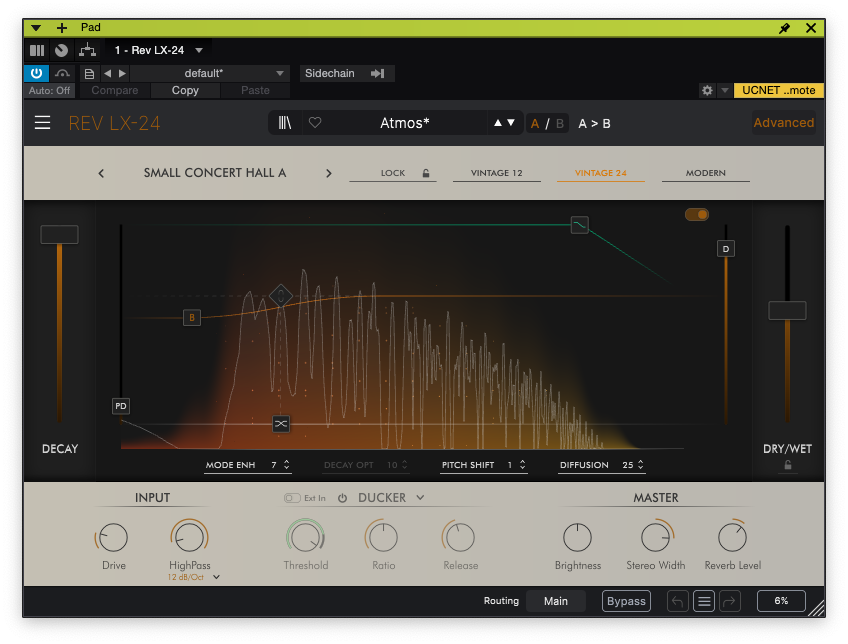Toggle the Ext In switch
Image resolution: width=848 pixels, height=644 pixels.
pos(292,498)
